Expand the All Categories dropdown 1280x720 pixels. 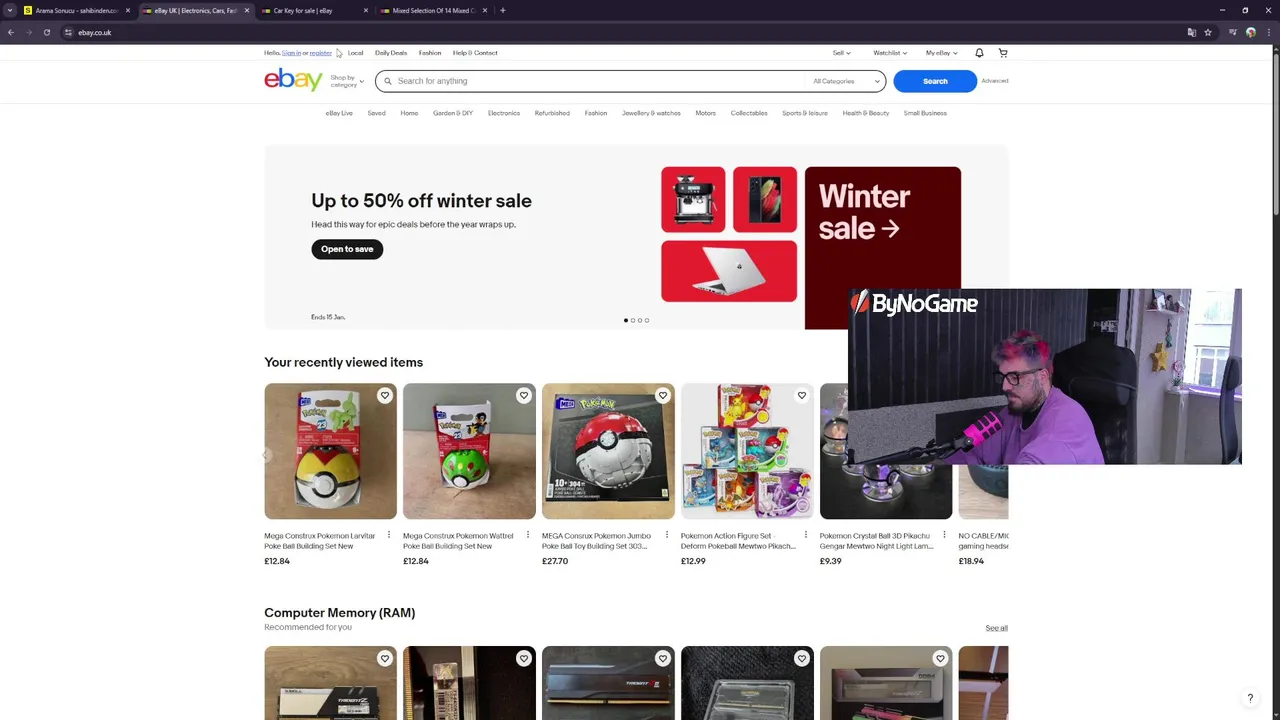(846, 81)
